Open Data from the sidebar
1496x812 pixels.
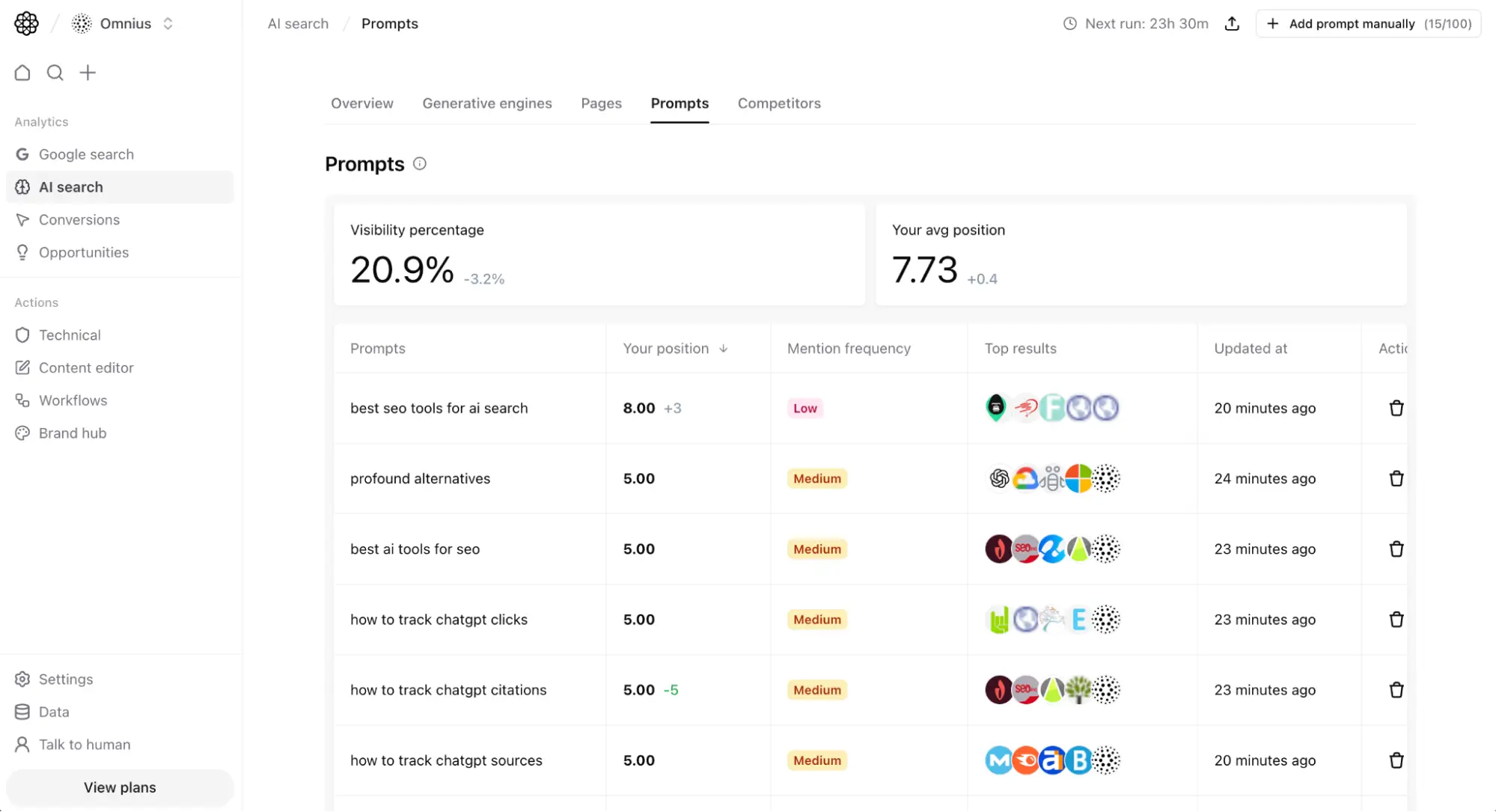coord(54,712)
